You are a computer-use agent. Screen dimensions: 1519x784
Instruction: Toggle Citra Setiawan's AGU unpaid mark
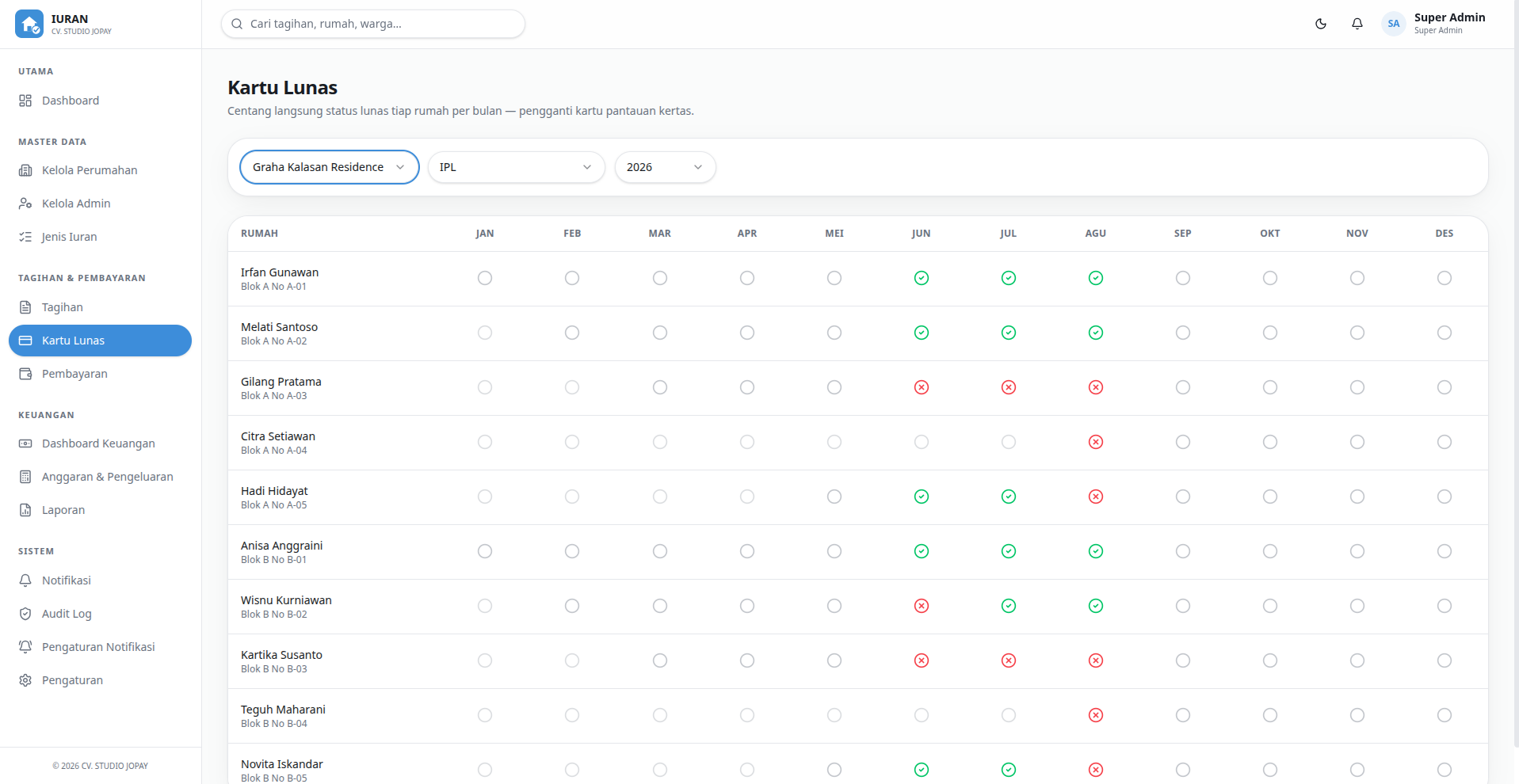click(x=1096, y=442)
